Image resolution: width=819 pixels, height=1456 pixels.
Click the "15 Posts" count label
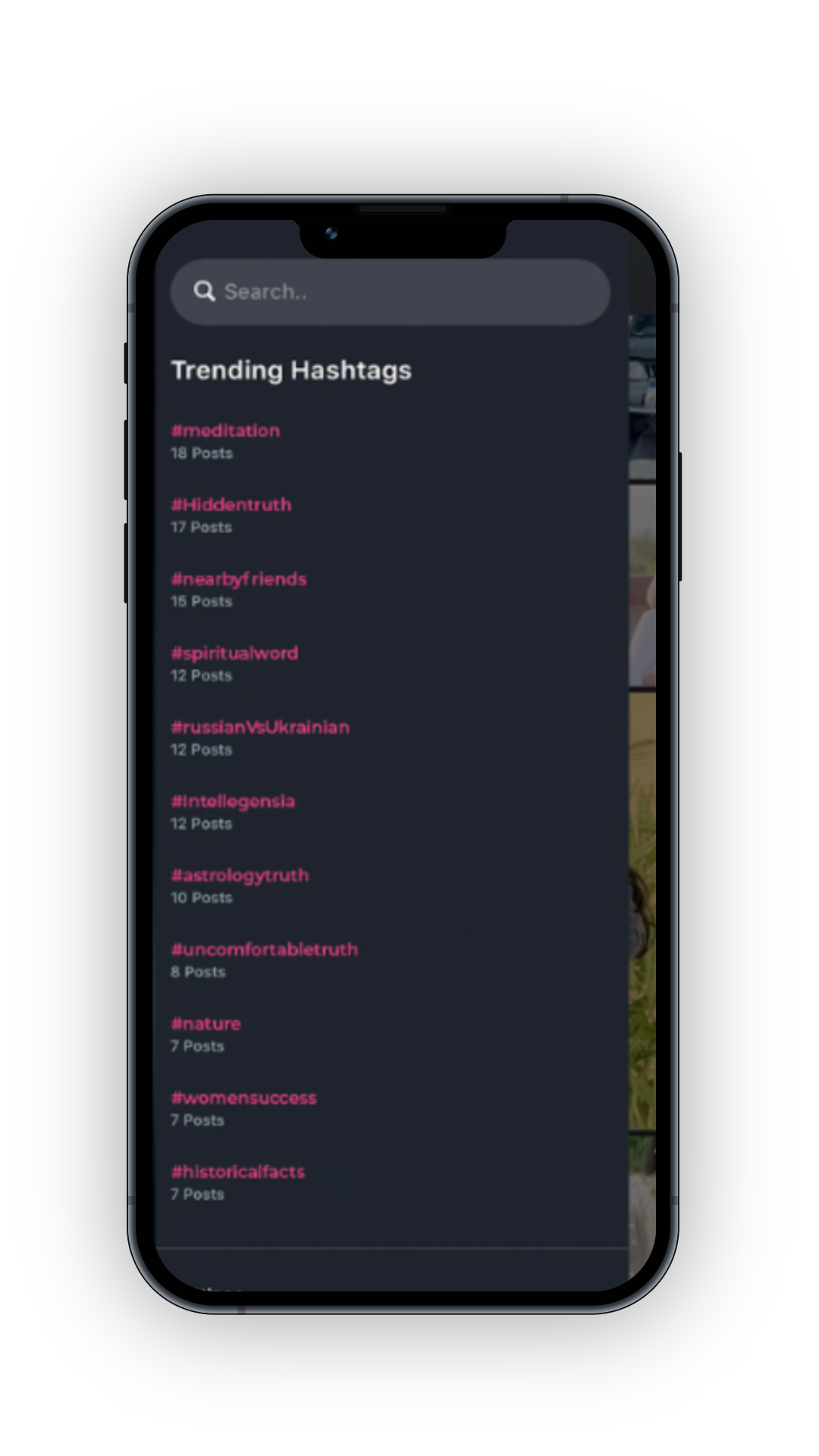201,602
